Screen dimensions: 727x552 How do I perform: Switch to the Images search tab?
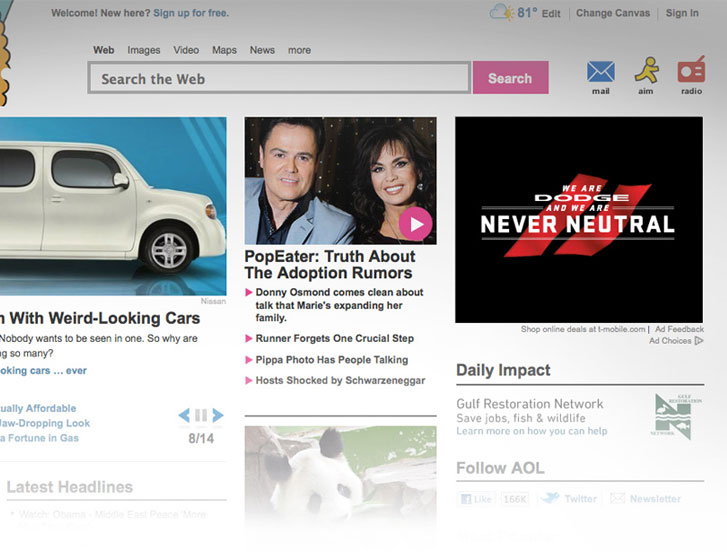click(x=143, y=50)
